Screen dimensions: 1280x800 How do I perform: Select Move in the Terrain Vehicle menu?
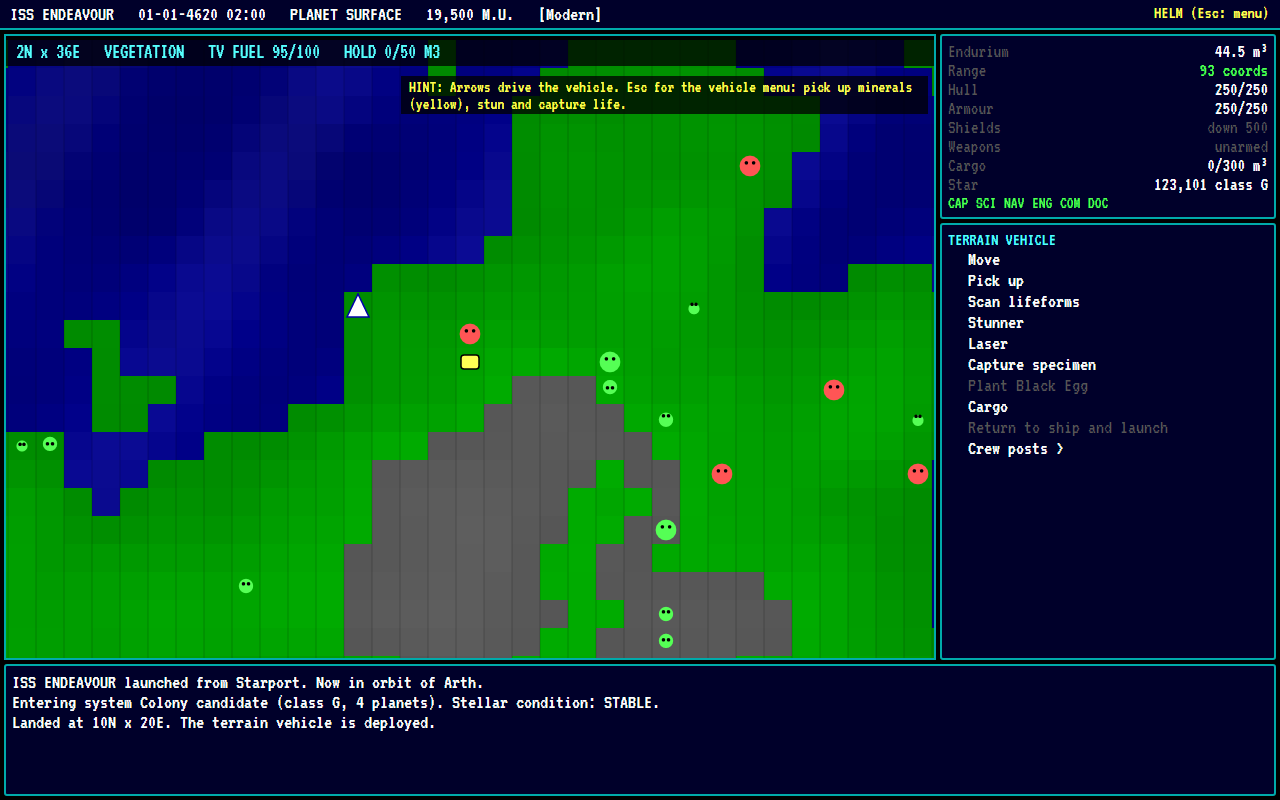[984, 260]
